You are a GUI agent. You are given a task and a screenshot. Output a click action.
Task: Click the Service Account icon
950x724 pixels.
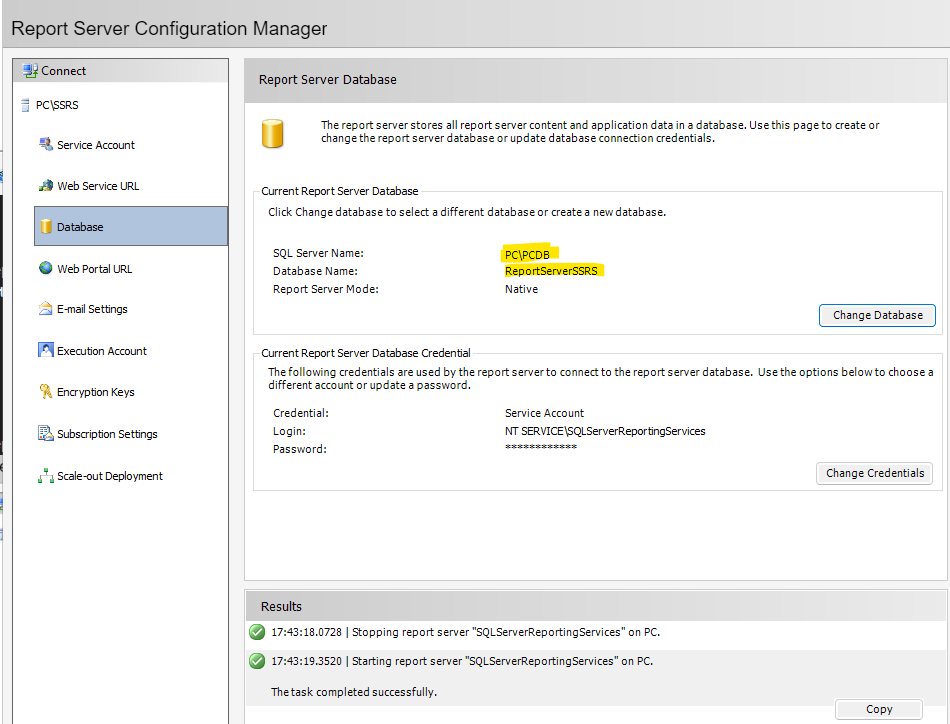(45, 144)
